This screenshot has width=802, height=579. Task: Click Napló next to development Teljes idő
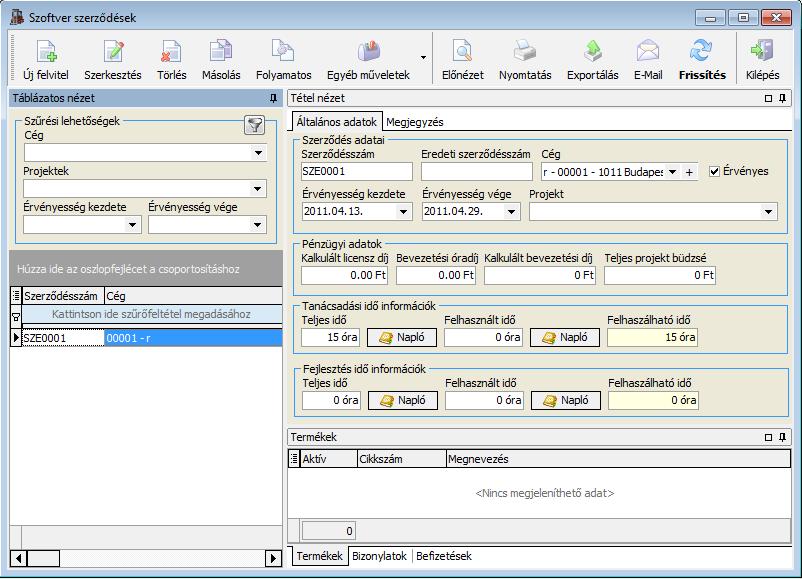[403, 400]
